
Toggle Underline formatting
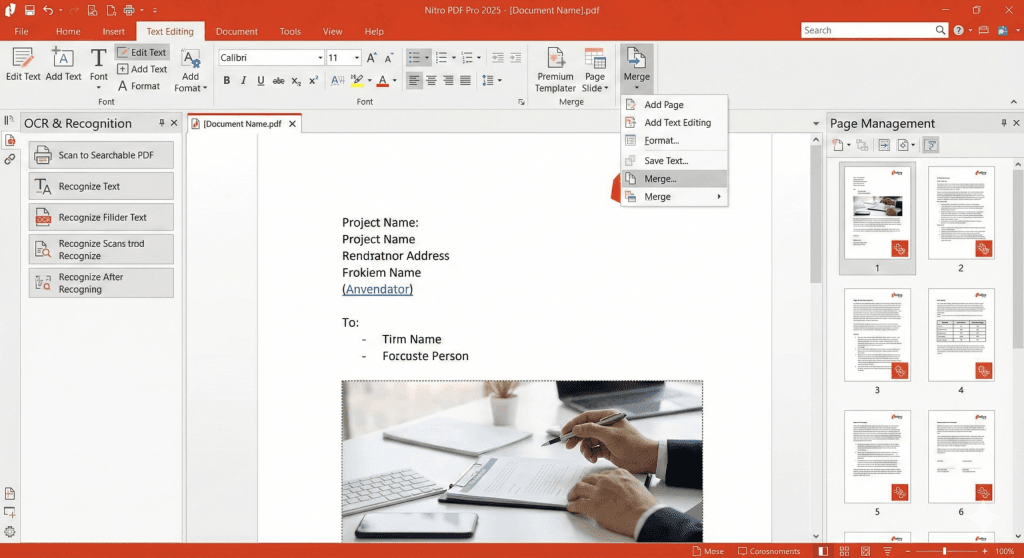(x=261, y=80)
